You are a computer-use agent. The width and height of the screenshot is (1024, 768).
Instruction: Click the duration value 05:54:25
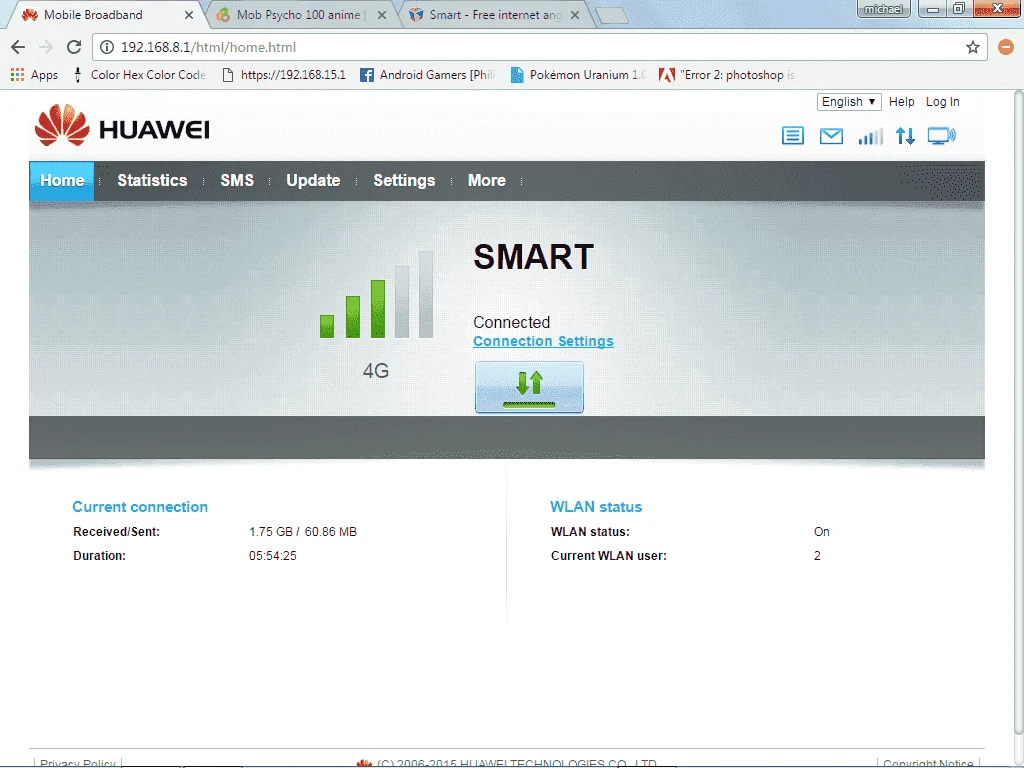tap(272, 556)
